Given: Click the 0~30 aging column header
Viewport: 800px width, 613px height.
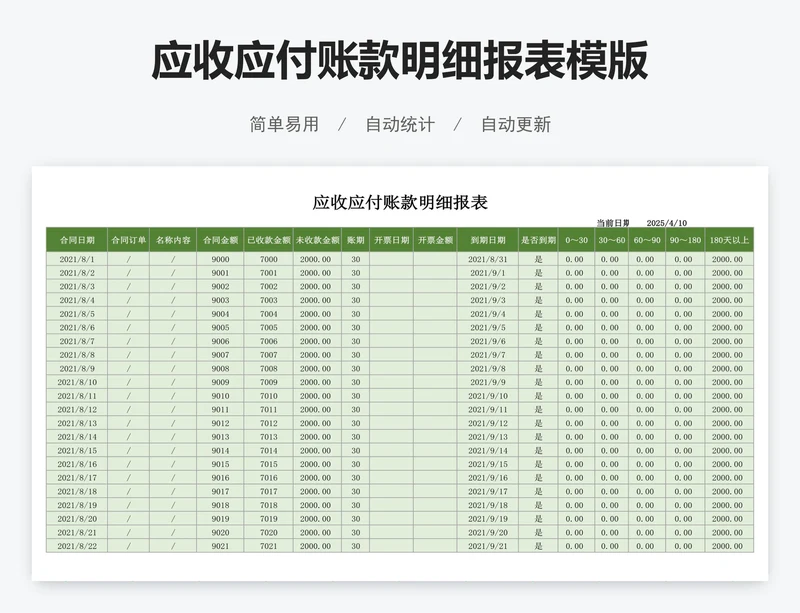Looking at the screenshot, I should pos(576,240).
